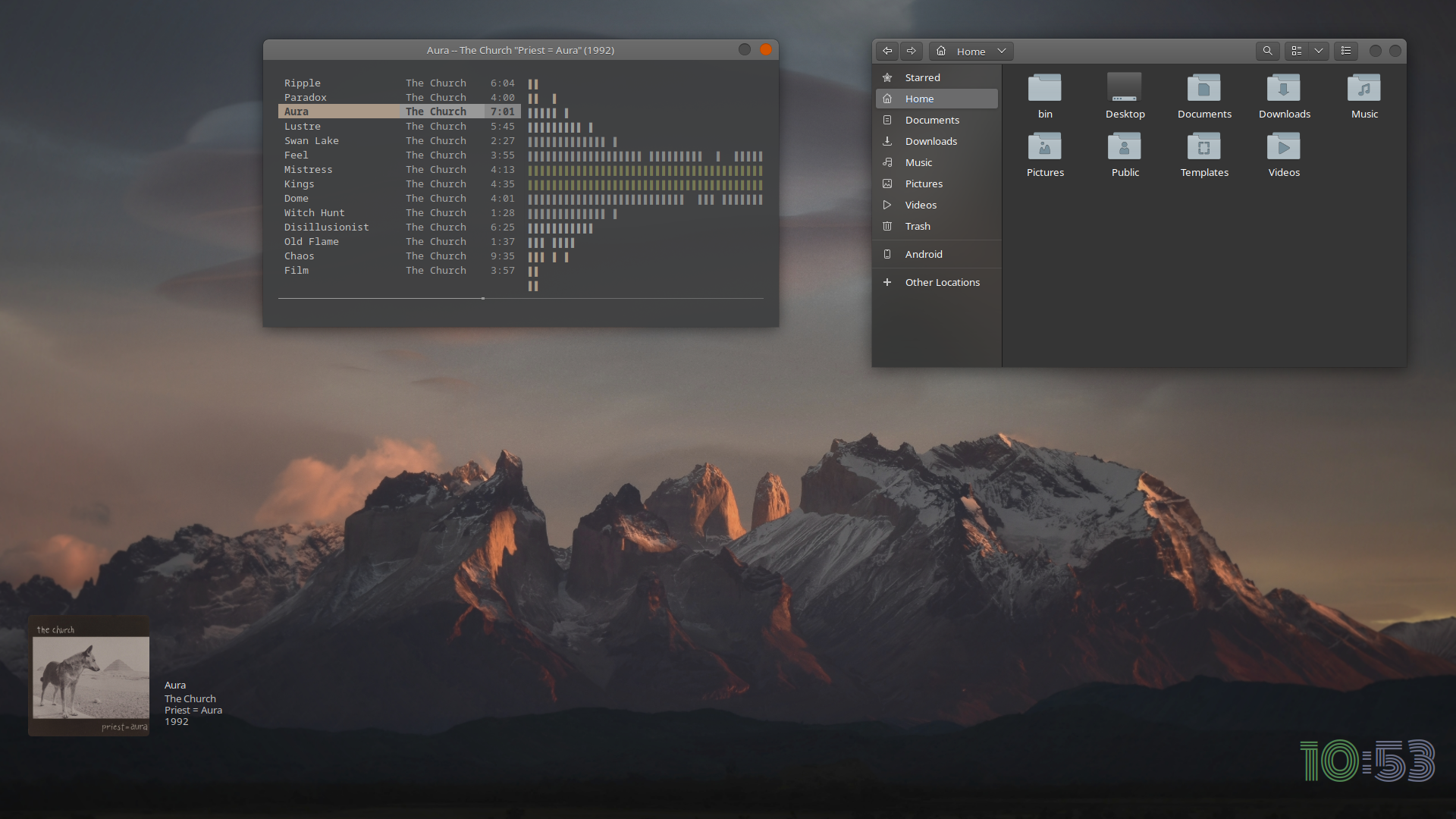Expand the Home path dropdown
The image size is (1456, 819).
pyautogui.click(x=1002, y=51)
